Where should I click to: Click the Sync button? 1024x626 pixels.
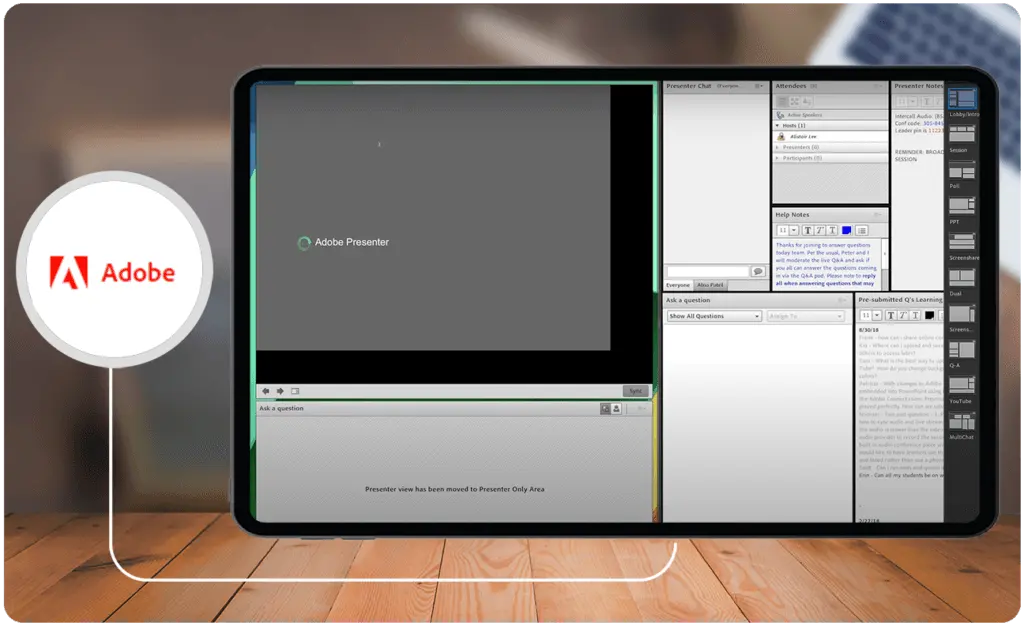tap(635, 391)
